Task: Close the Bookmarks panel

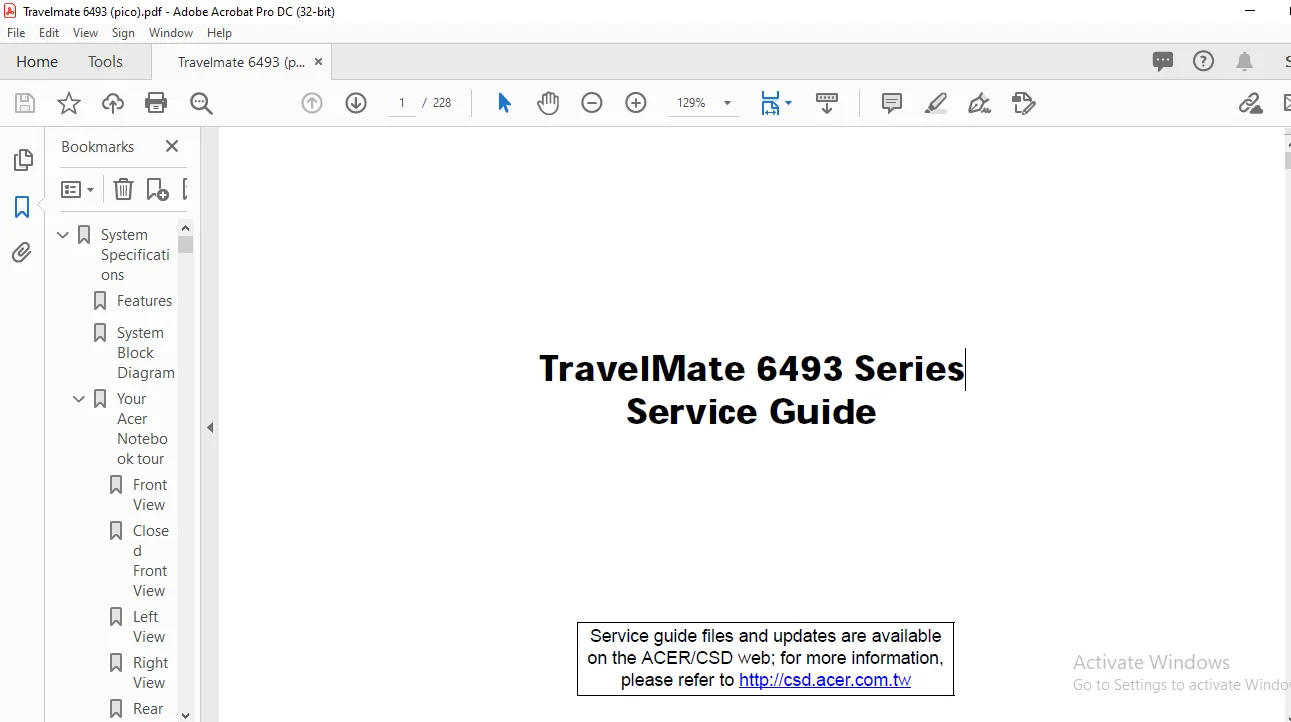Action: (x=172, y=146)
